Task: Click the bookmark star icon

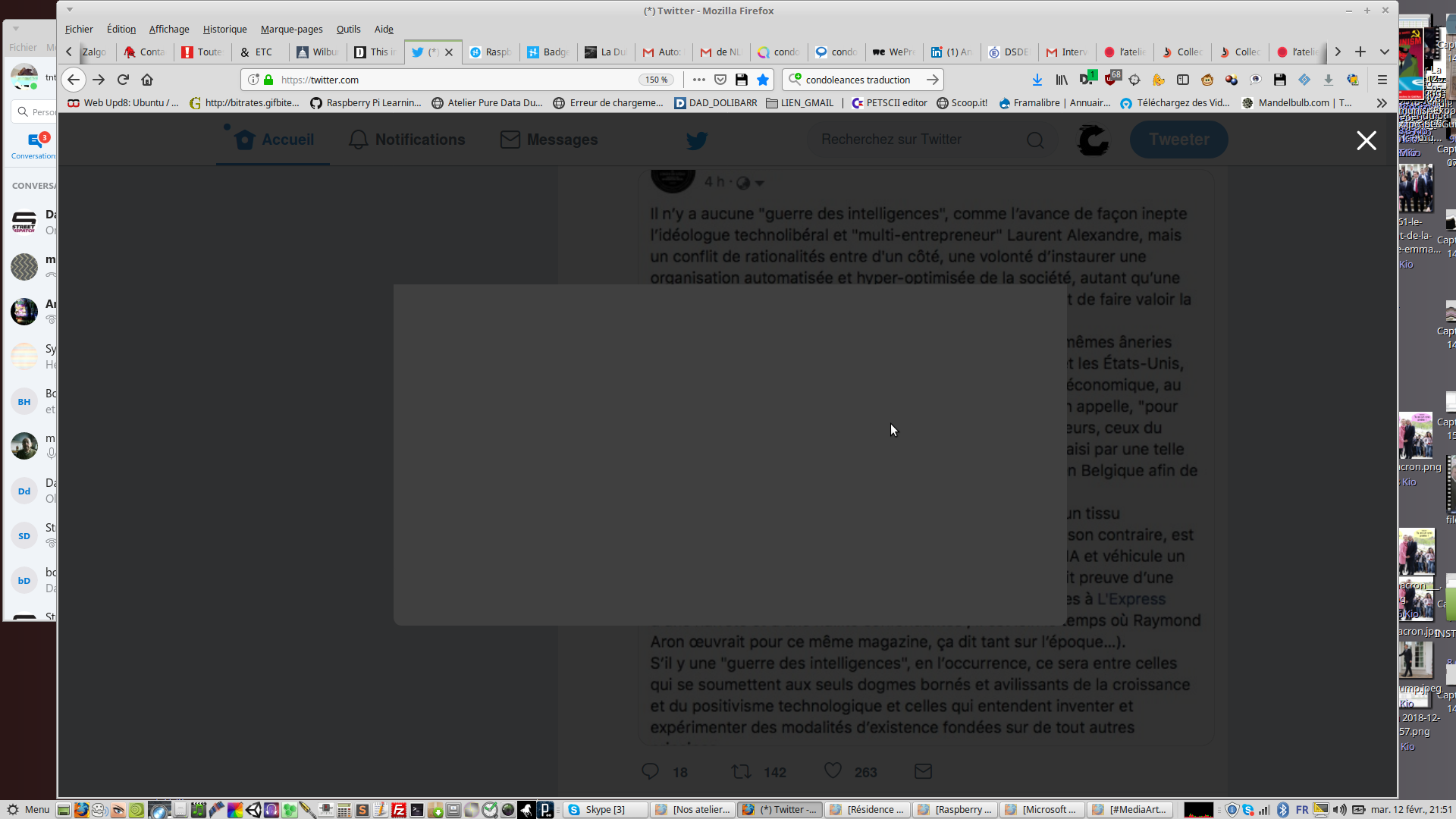Action: 763,80
